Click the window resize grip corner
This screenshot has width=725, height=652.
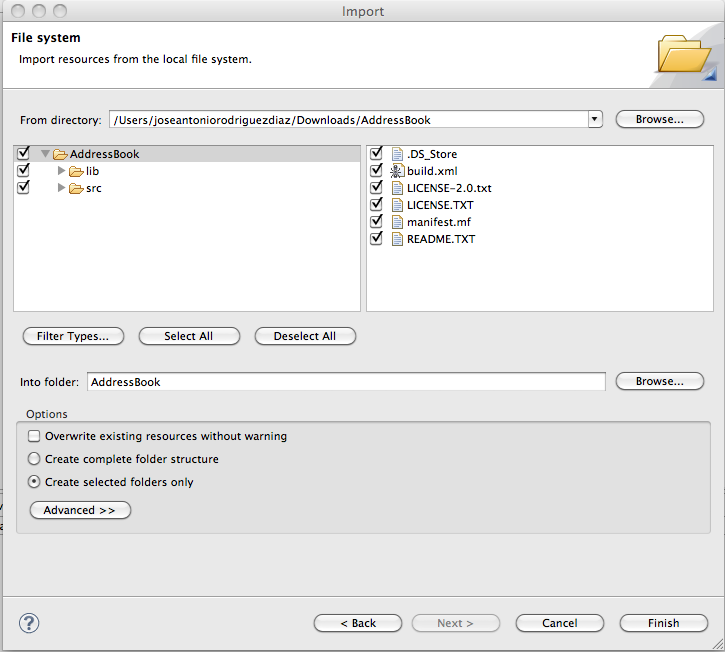coord(718,644)
